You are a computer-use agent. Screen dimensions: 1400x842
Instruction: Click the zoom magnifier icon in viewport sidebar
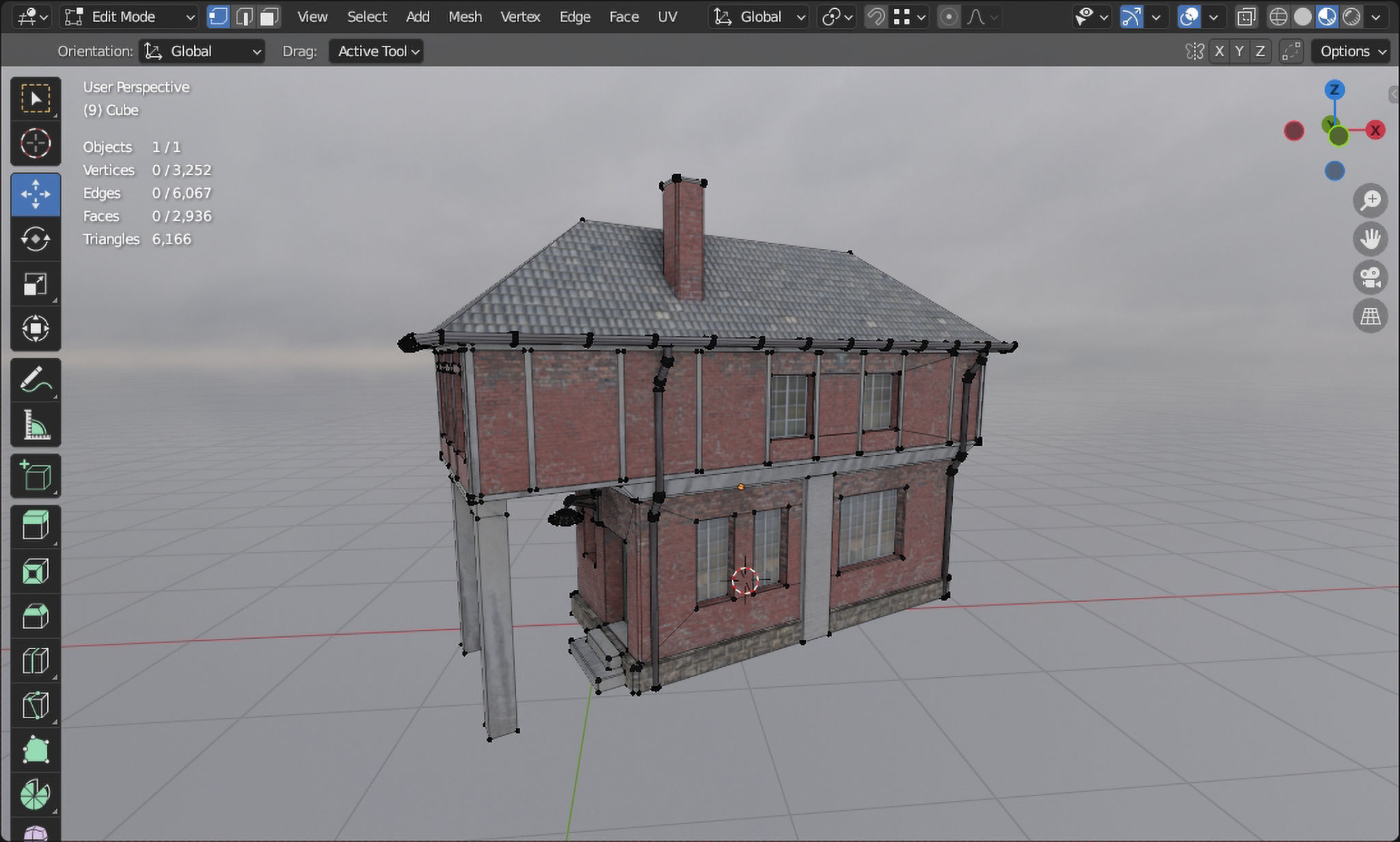[x=1370, y=200]
